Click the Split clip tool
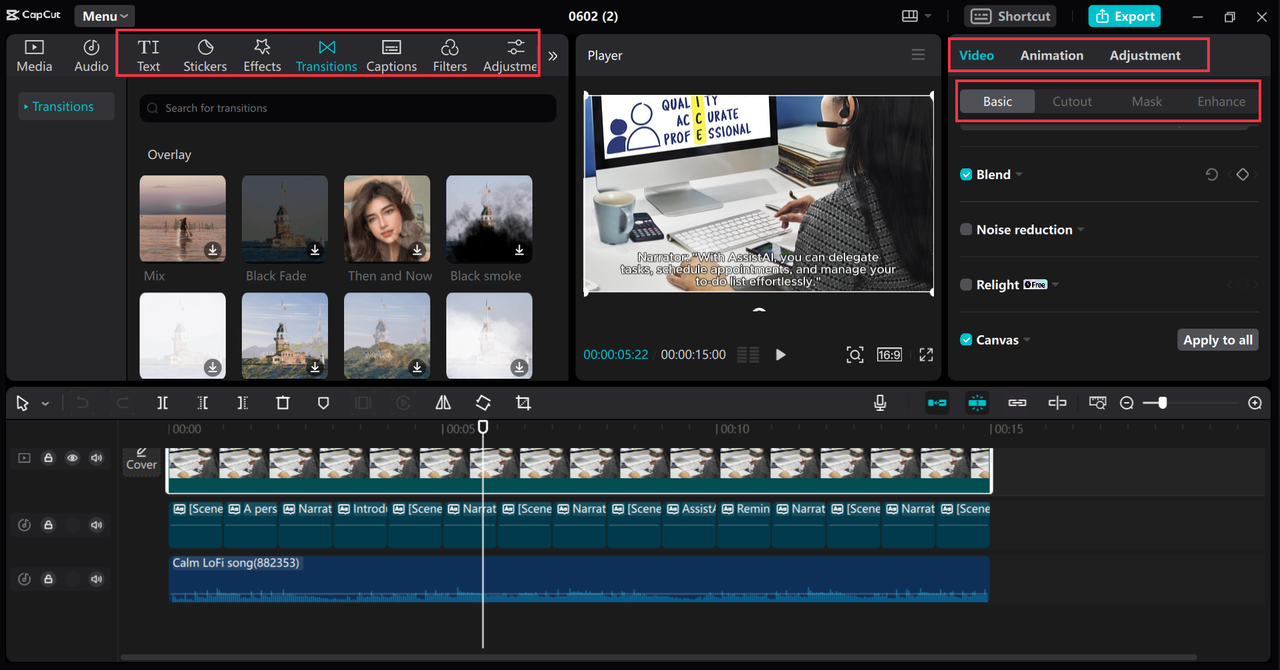This screenshot has width=1280, height=670. click(x=163, y=403)
